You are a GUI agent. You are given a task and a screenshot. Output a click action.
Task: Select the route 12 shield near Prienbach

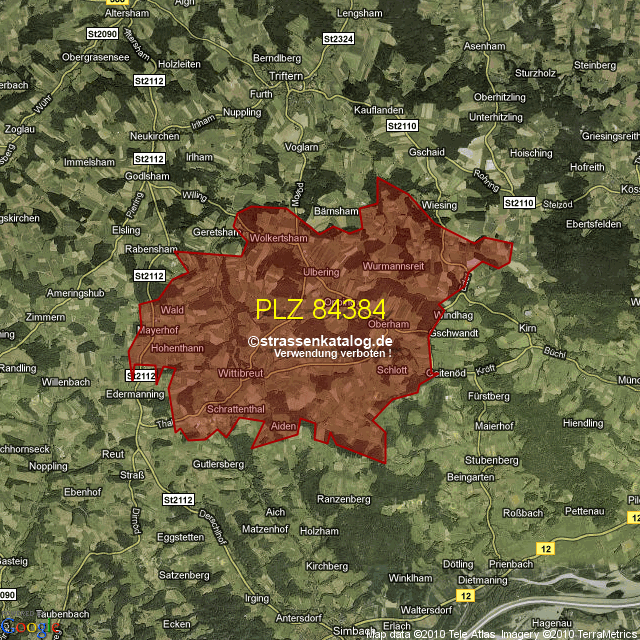click(545, 548)
